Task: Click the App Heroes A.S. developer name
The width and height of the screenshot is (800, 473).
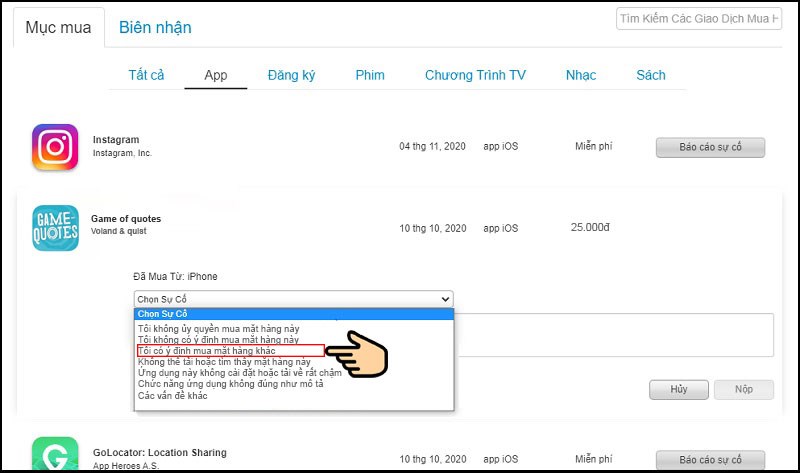Action: (x=126, y=465)
